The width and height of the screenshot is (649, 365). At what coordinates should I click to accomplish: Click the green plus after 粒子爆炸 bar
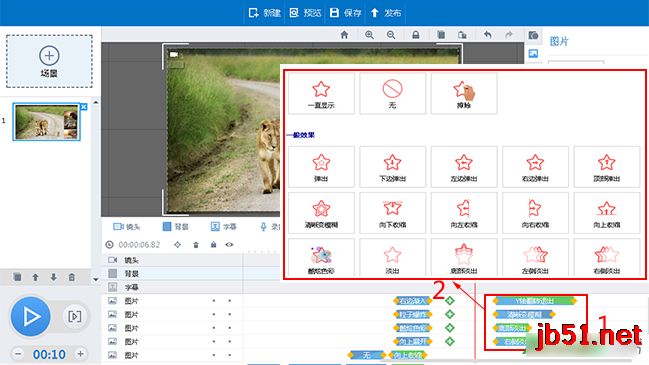[450, 314]
